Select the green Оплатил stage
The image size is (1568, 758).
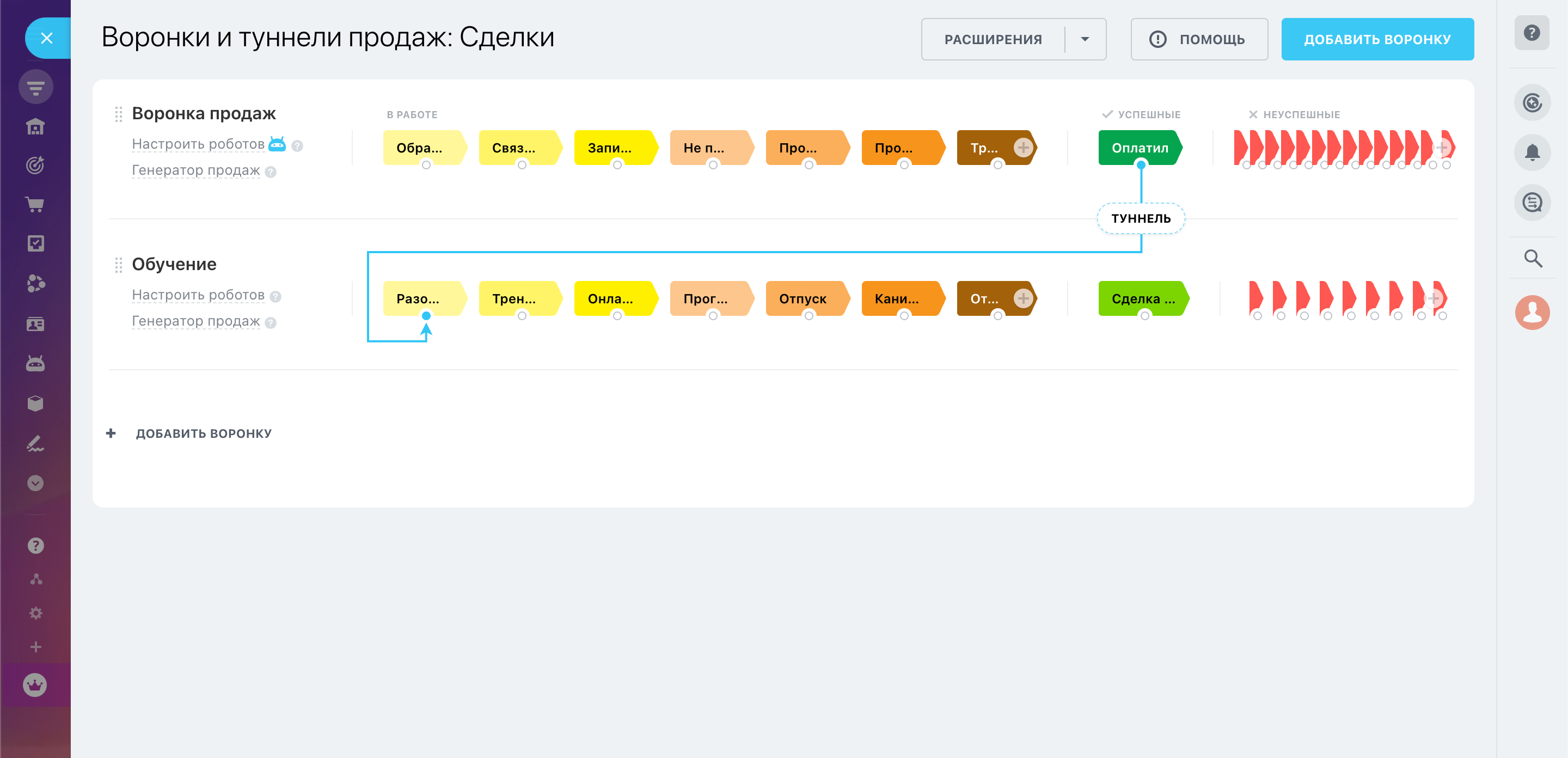pyautogui.click(x=1140, y=148)
